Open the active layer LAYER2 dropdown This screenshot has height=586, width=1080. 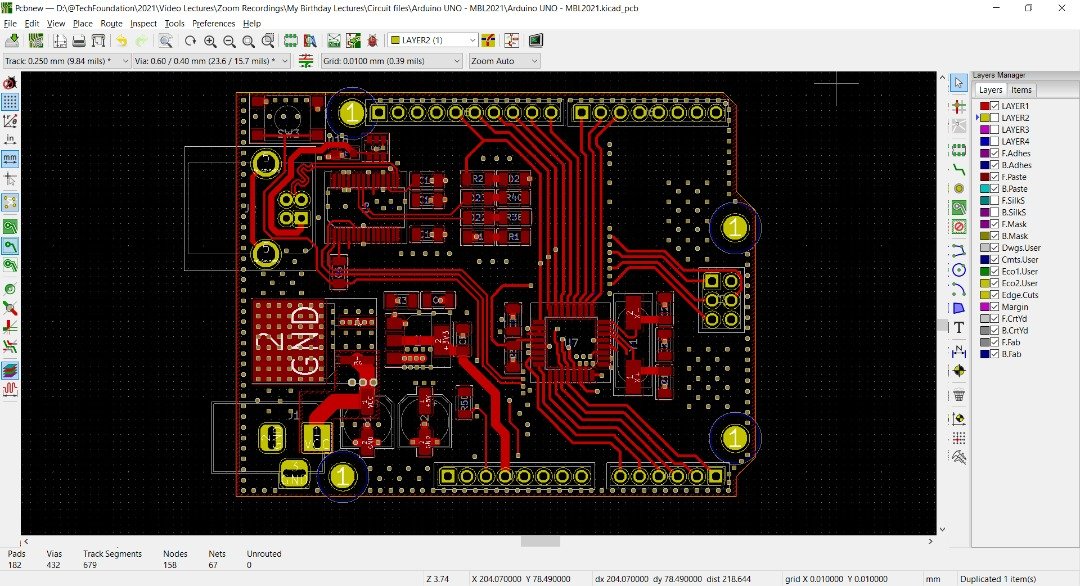pos(433,41)
